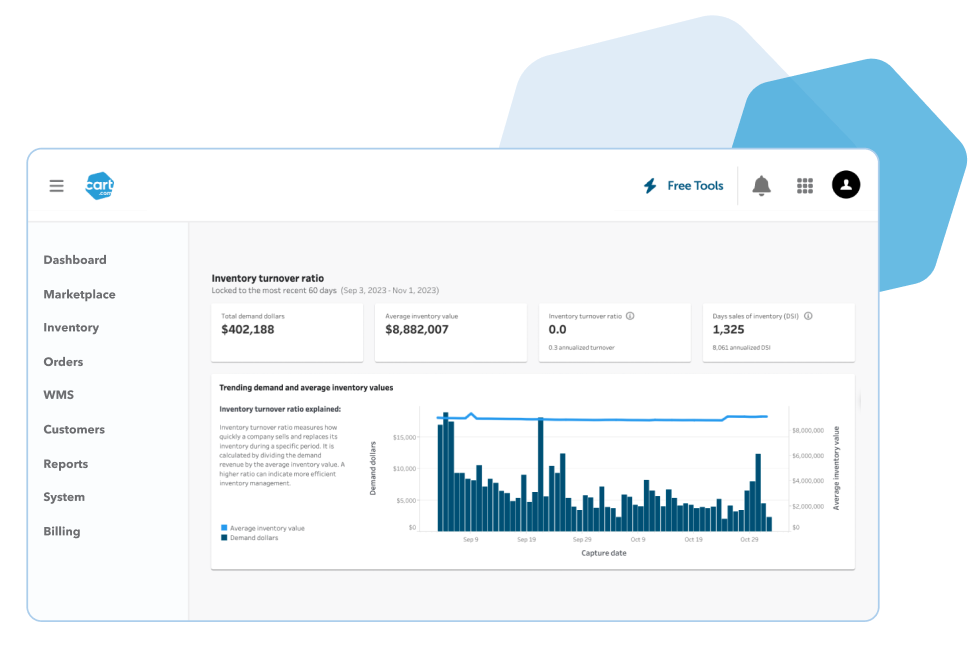Open the apps grid launcher
Image resolution: width=971 pixels, height=665 pixels.
[x=804, y=186]
